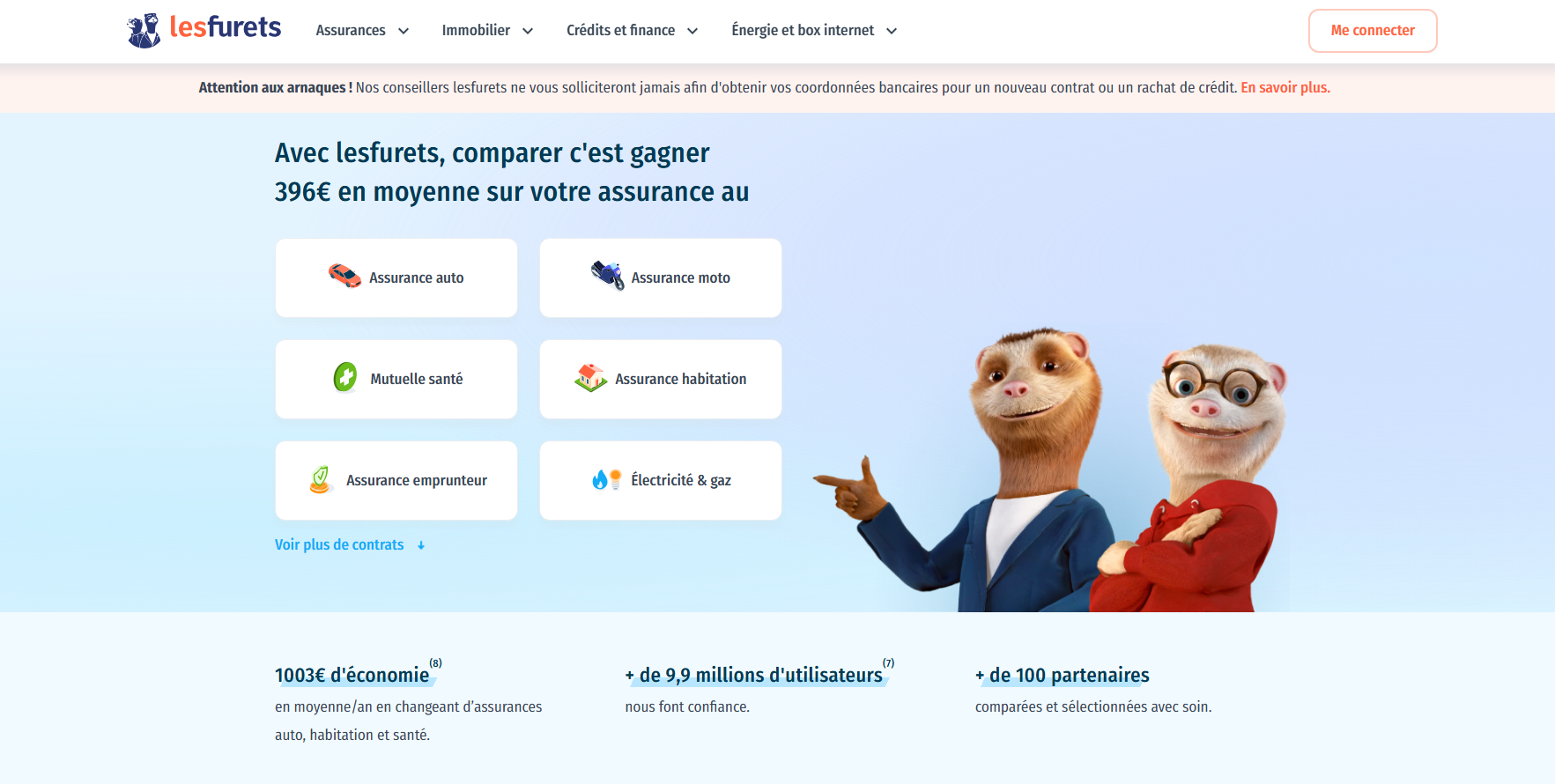Click the house icon for Assurance habitation
The image size is (1555, 784).
(591, 377)
